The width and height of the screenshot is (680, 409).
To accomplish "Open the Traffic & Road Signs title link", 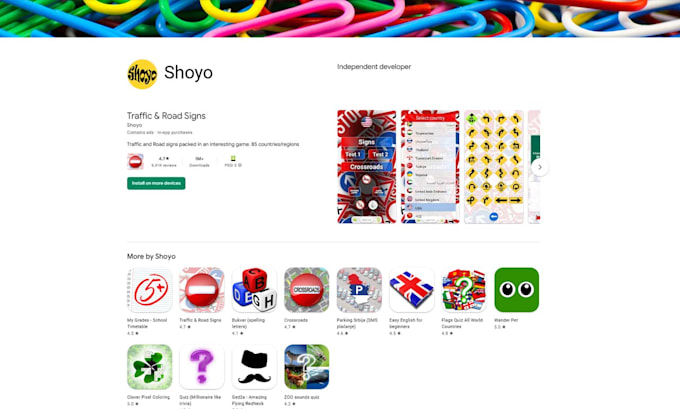I will point(166,116).
